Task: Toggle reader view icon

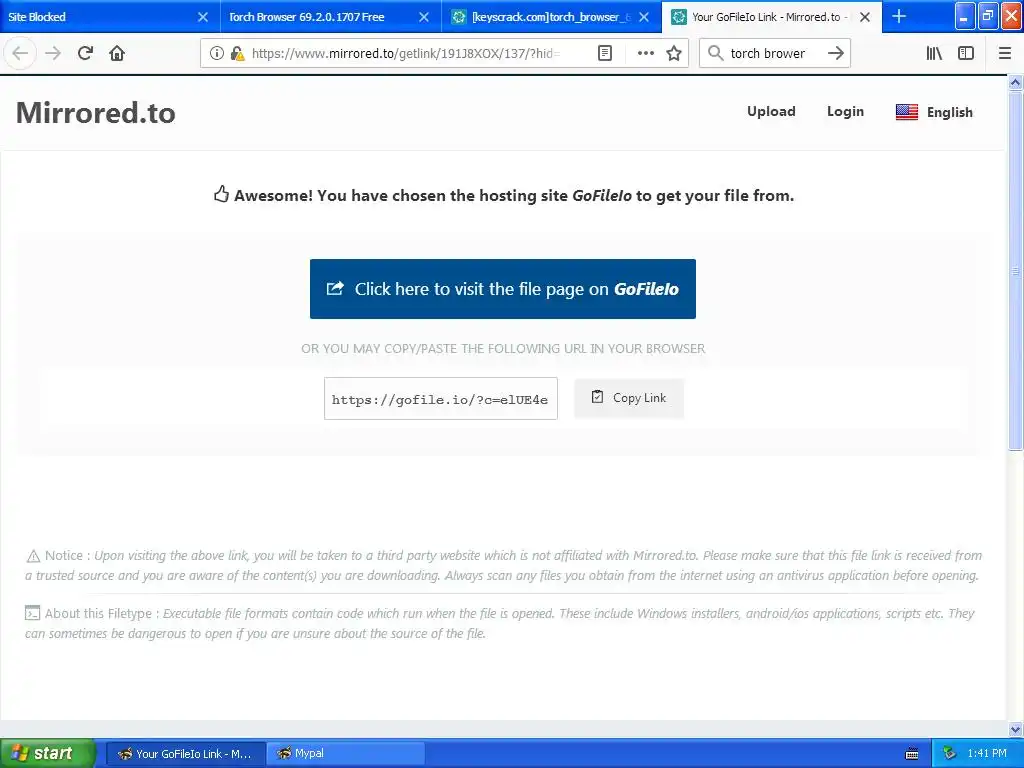Action: click(605, 54)
